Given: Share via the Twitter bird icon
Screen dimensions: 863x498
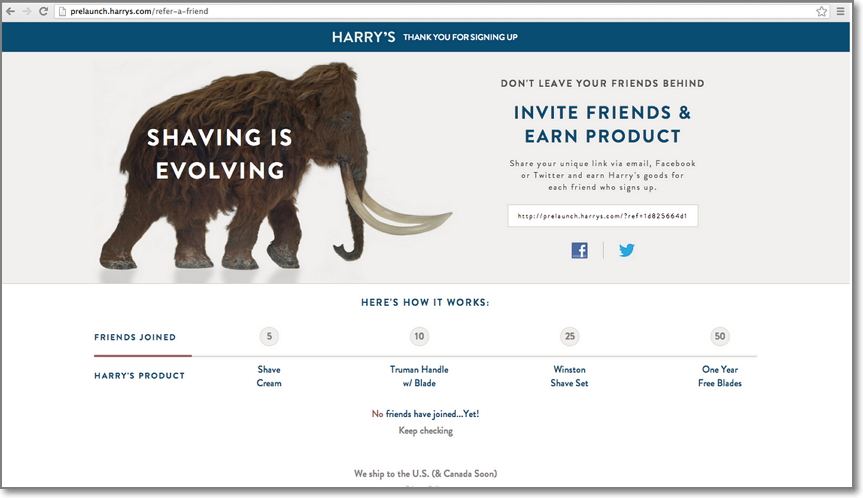Looking at the screenshot, I should (x=626, y=250).
